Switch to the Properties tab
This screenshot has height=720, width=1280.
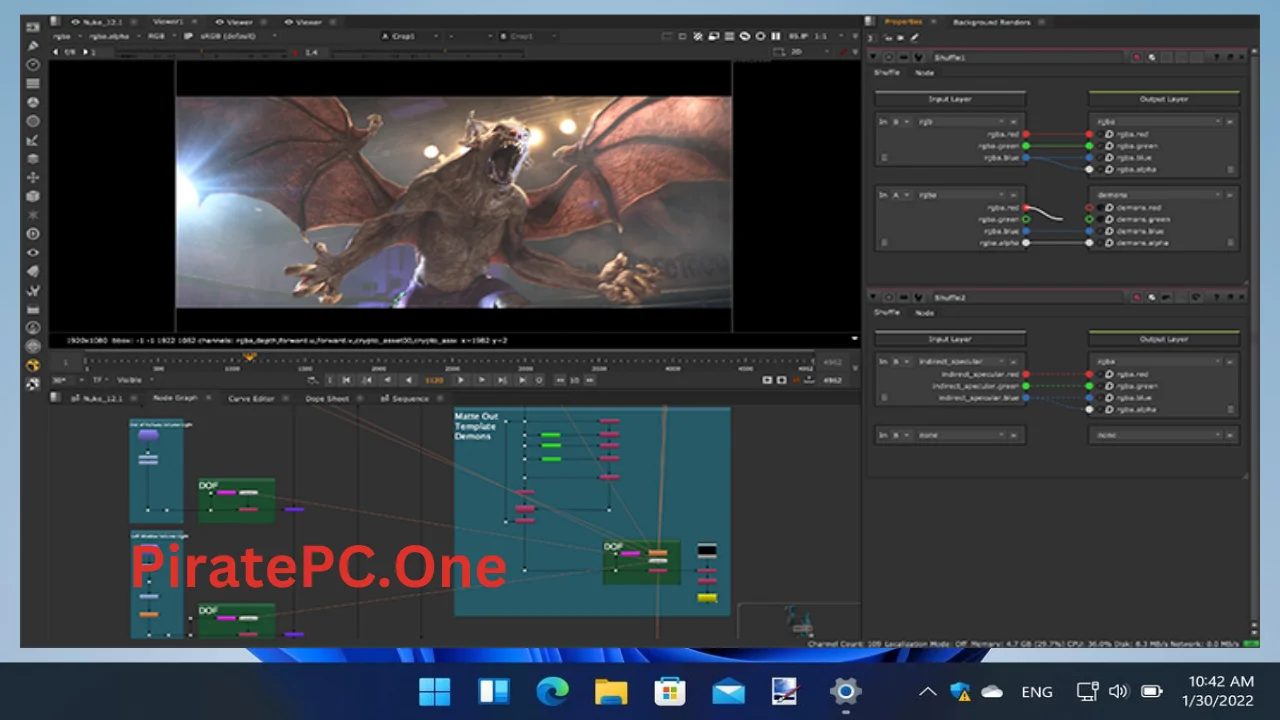(x=903, y=22)
